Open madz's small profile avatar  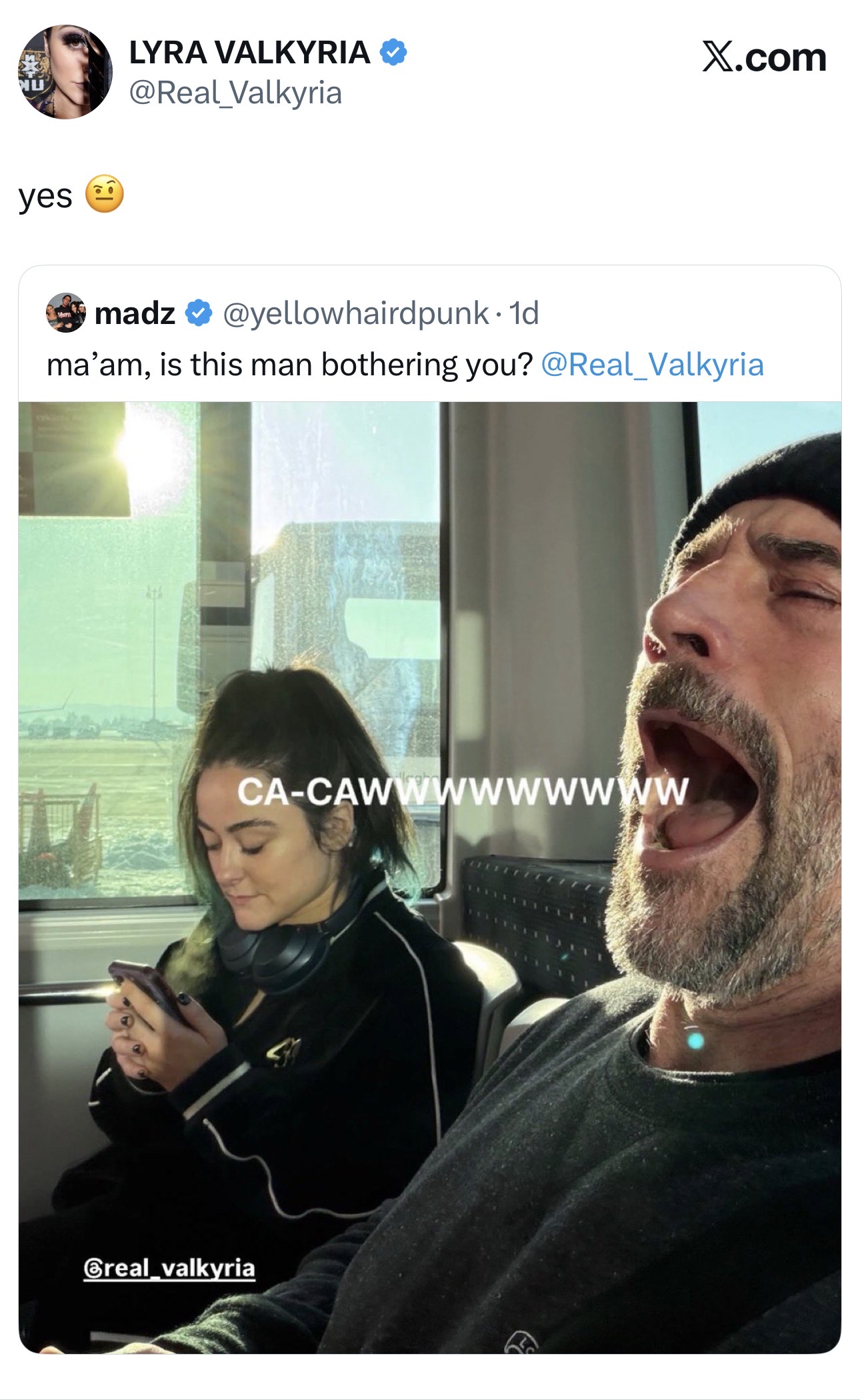(65, 312)
